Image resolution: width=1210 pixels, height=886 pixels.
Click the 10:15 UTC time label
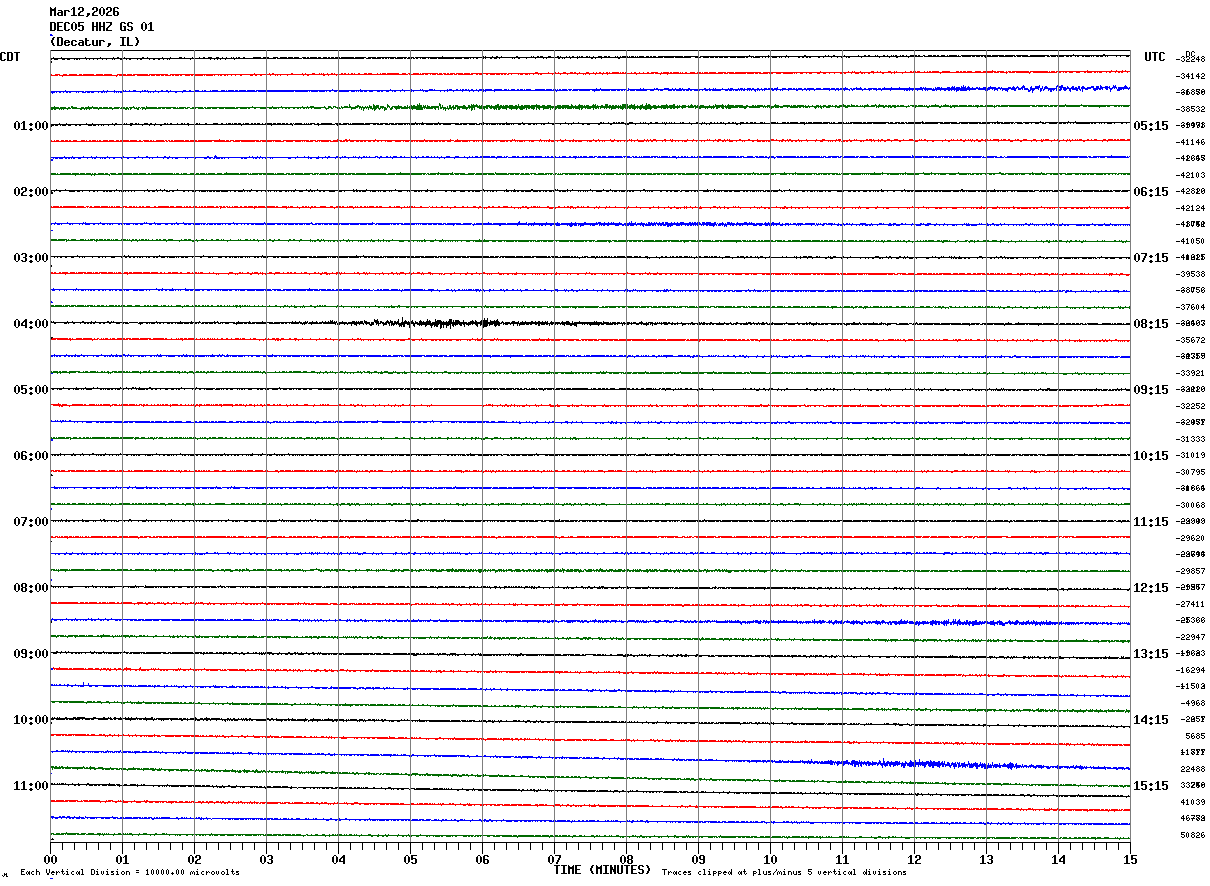pos(1151,456)
